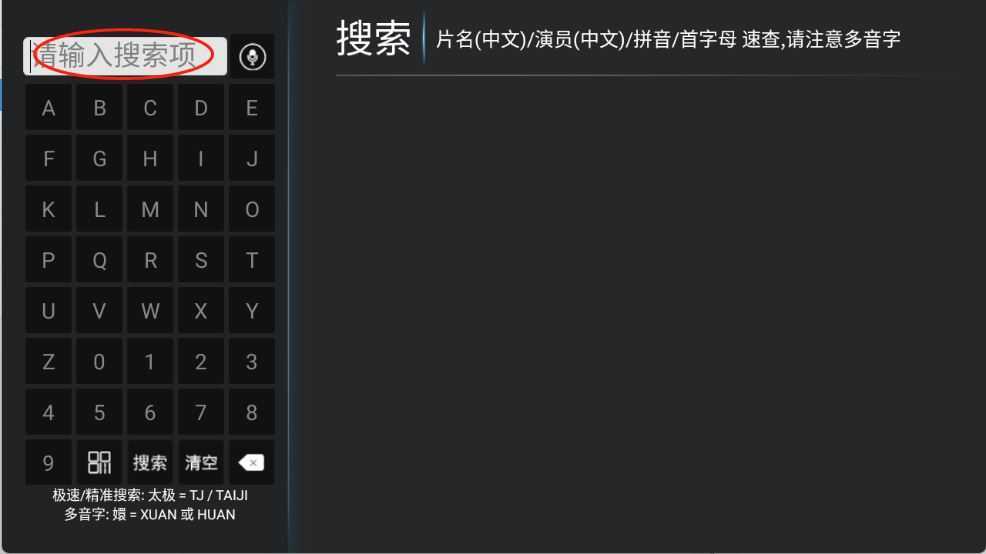Viewport: 986px width, 554px height.
Task: Focus the 请输入搜索项 search field
Action: coord(125,57)
